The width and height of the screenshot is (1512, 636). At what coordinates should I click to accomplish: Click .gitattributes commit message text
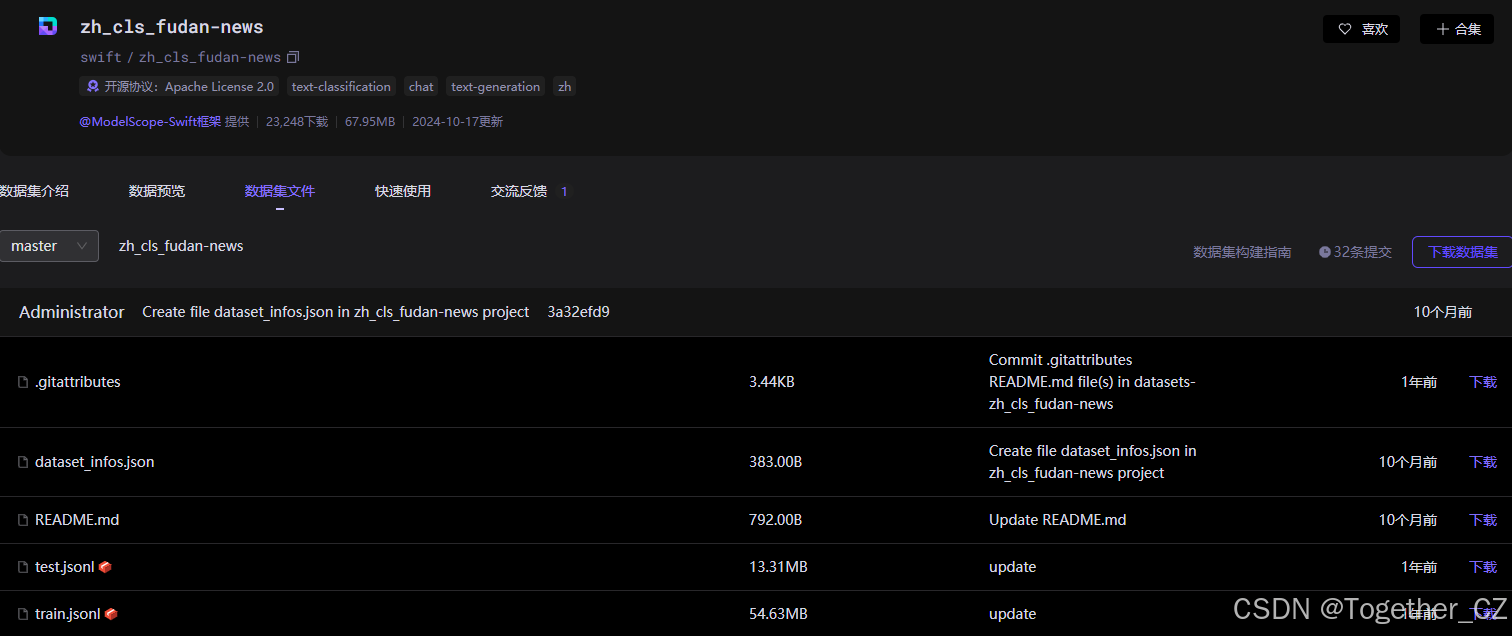[x=1092, y=382]
